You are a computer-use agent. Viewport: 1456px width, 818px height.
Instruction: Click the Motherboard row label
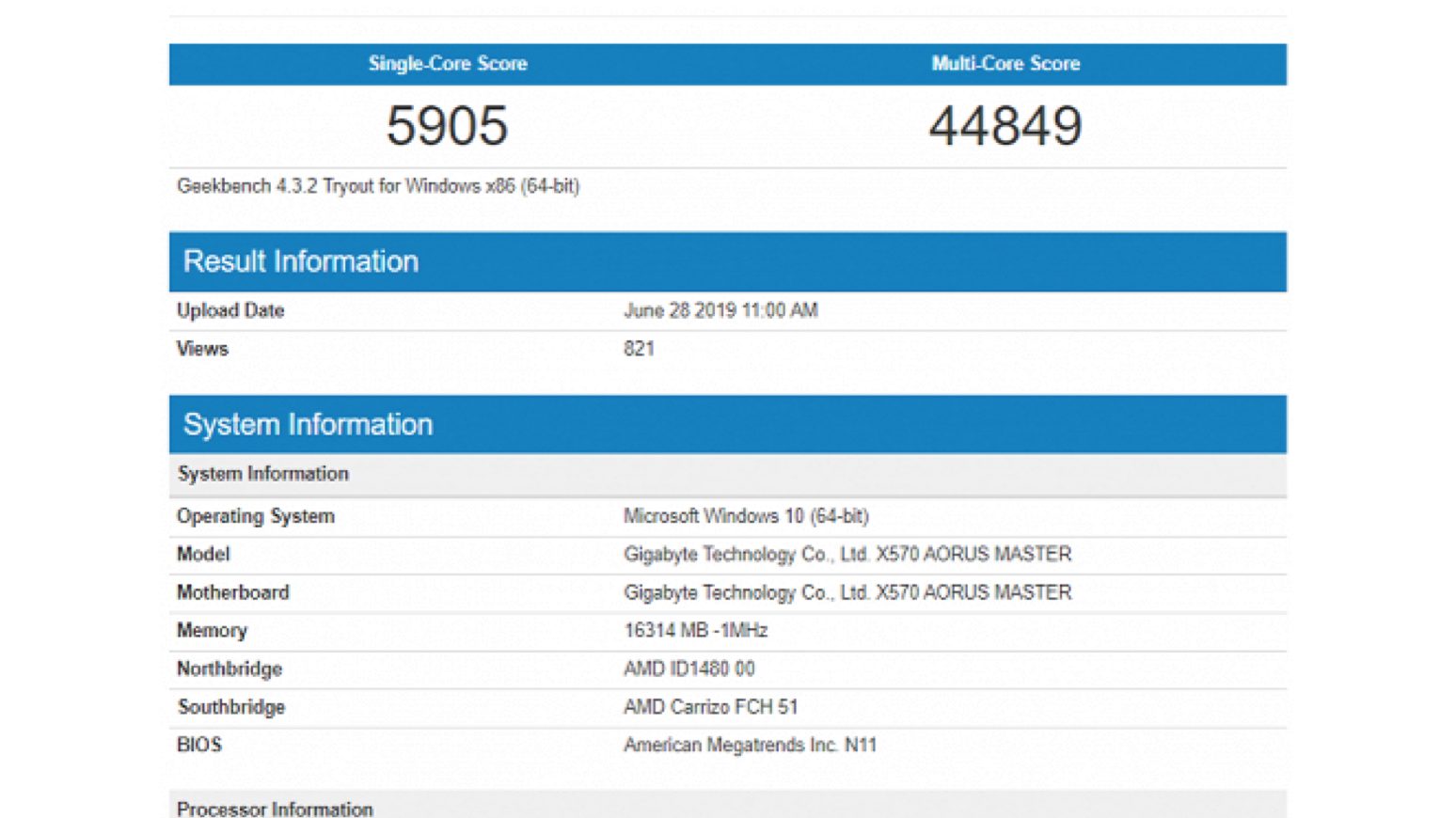[x=233, y=592]
